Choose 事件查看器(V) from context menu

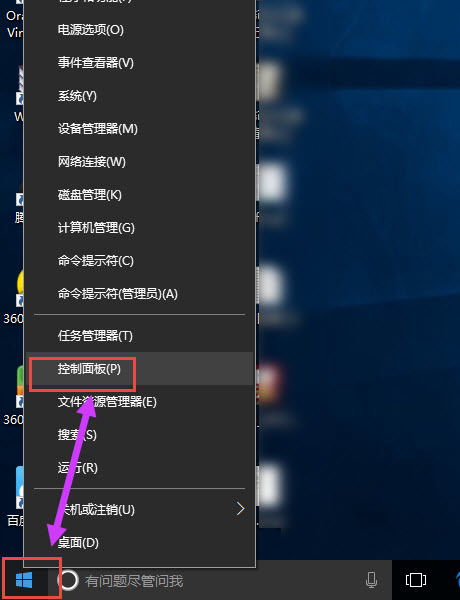(x=139, y=63)
